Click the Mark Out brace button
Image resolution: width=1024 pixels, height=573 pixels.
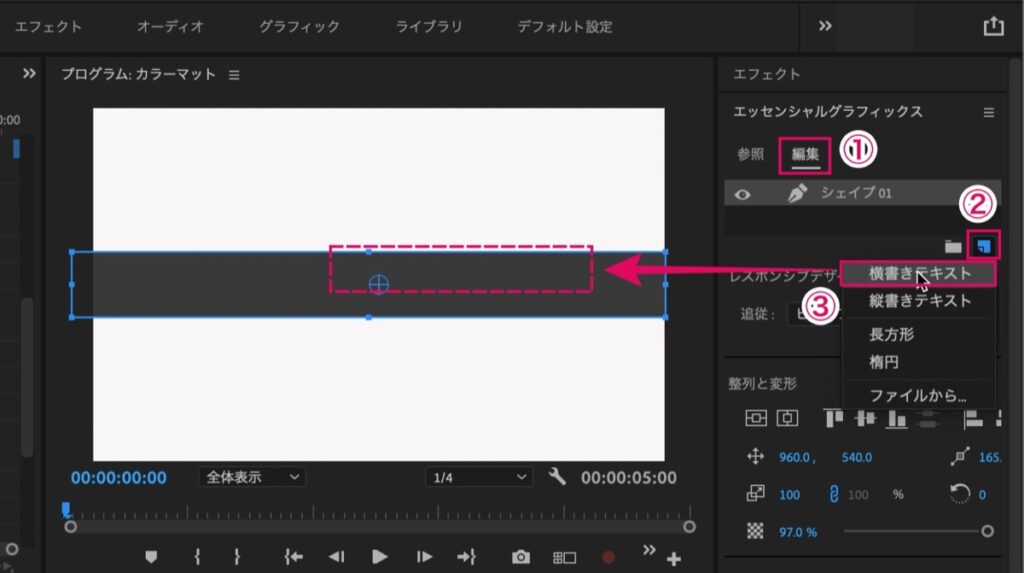236,557
